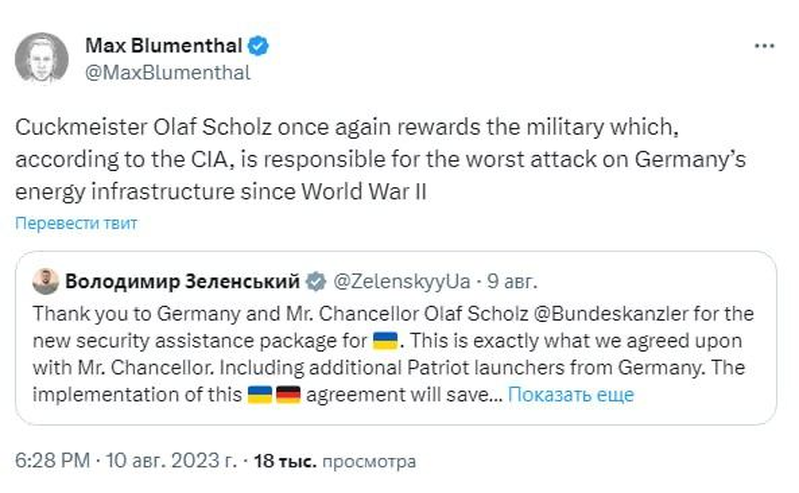Click Zelensky's small avatar in the quoted tweet
Image resolution: width=799 pixels, height=493 pixels.
click(x=42, y=280)
